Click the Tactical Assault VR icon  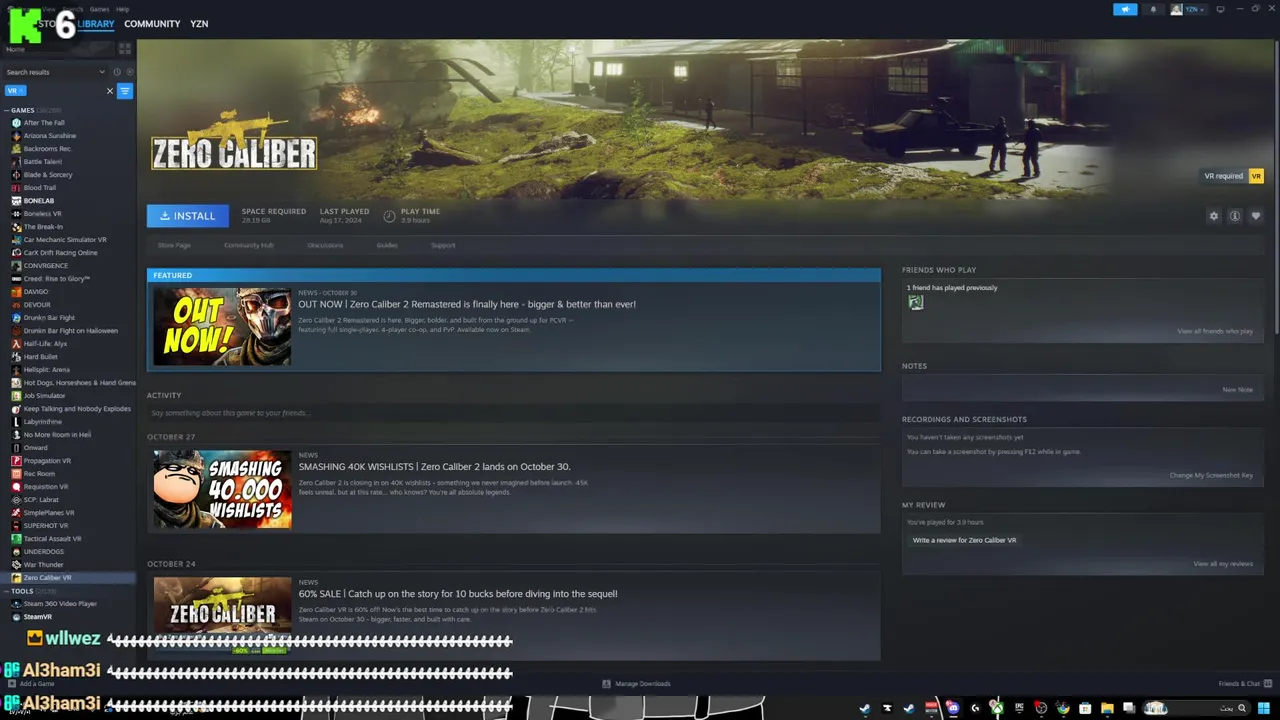[16, 539]
